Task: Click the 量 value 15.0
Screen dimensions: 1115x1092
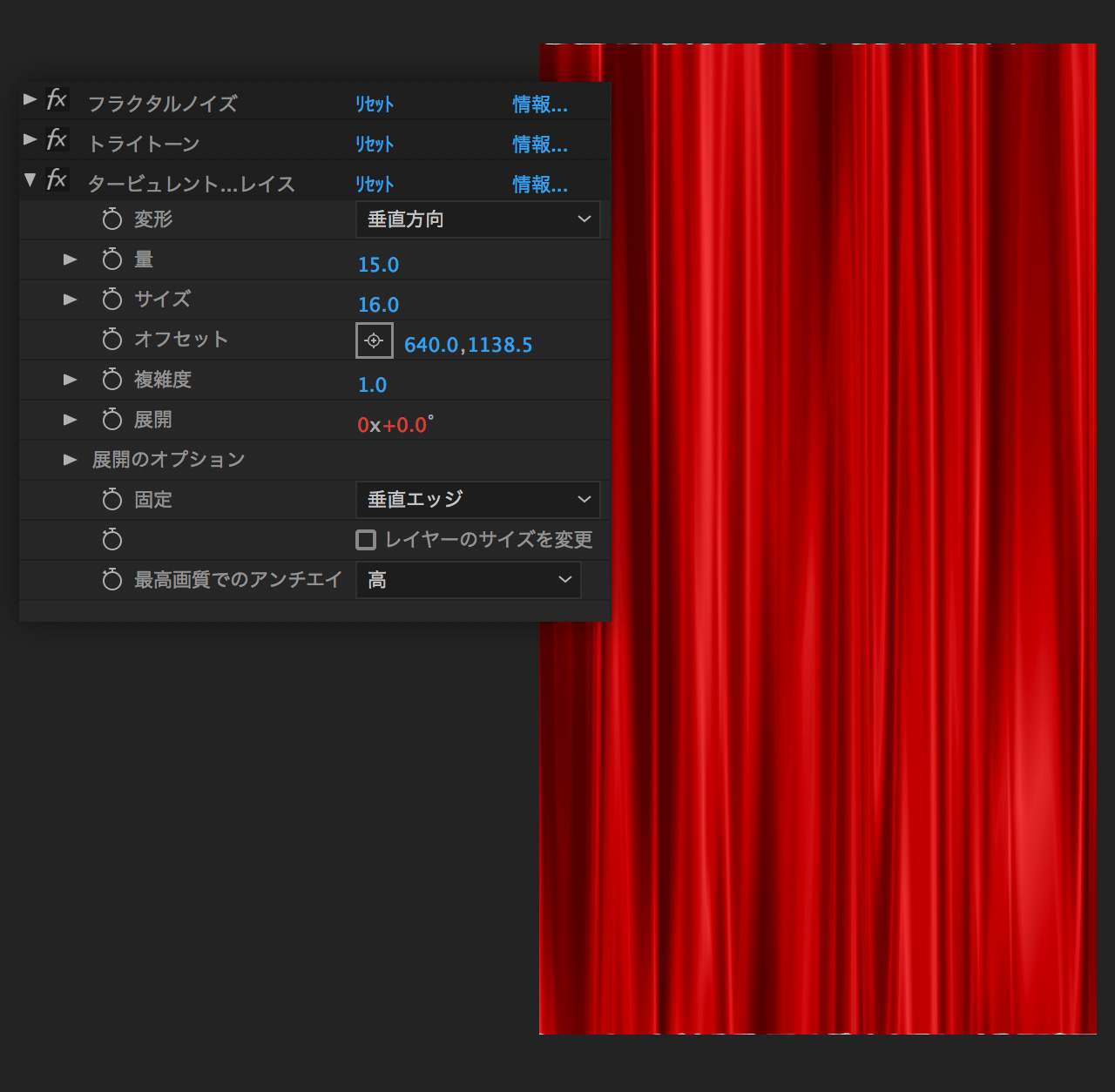Action: (379, 265)
